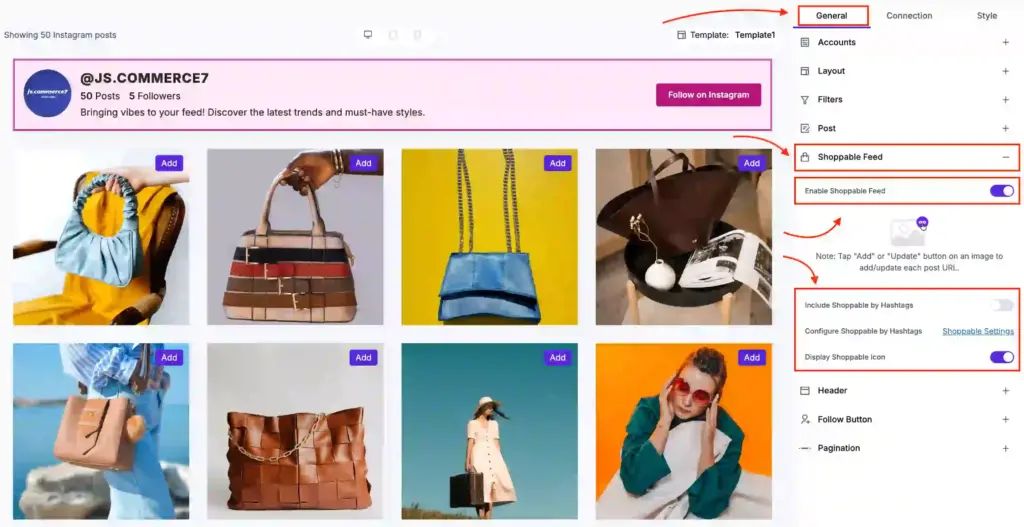Click the Layout section icon
Viewport: 1024px width, 527px height.
(x=805, y=71)
